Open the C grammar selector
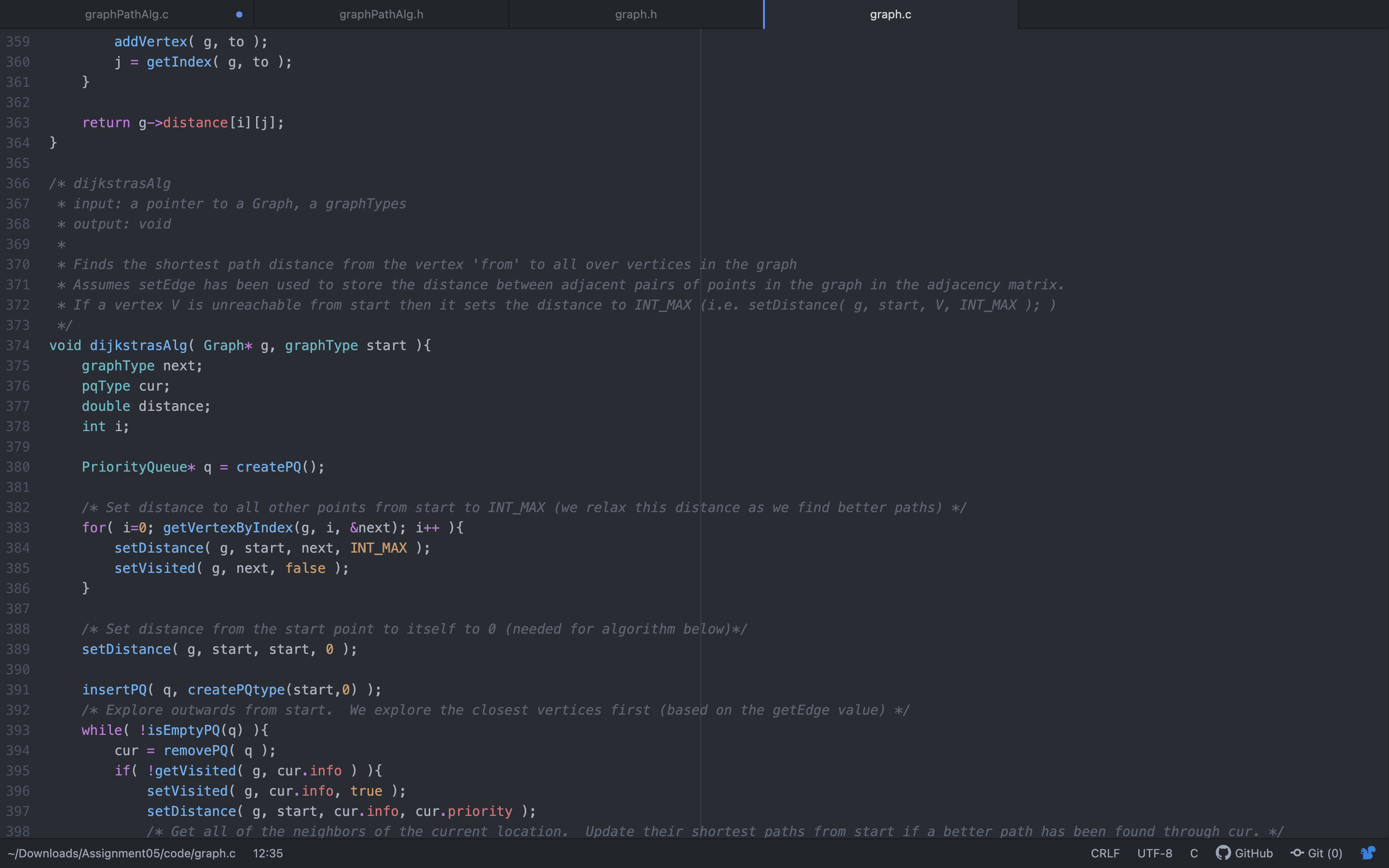The width and height of the screenshot is (1389, 868). tap(1194, 853)
